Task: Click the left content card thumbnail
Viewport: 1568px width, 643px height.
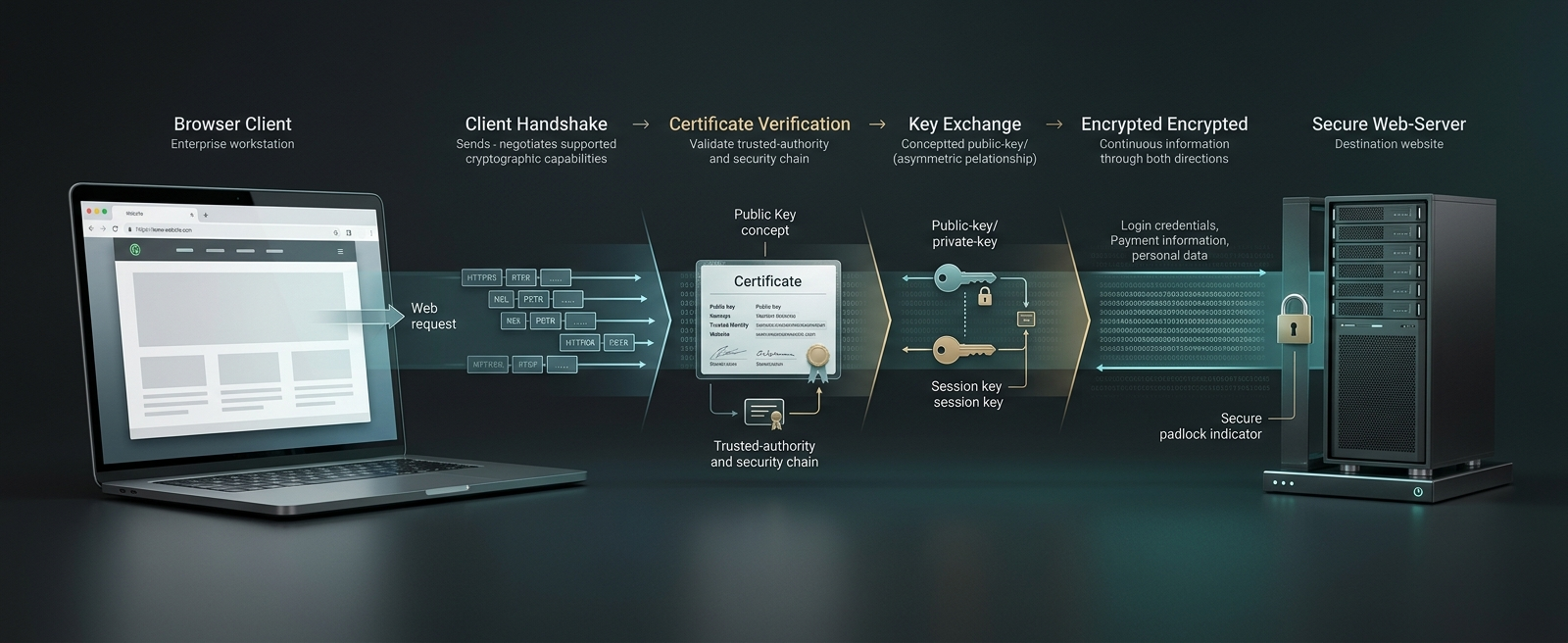Action: [171, 371]
